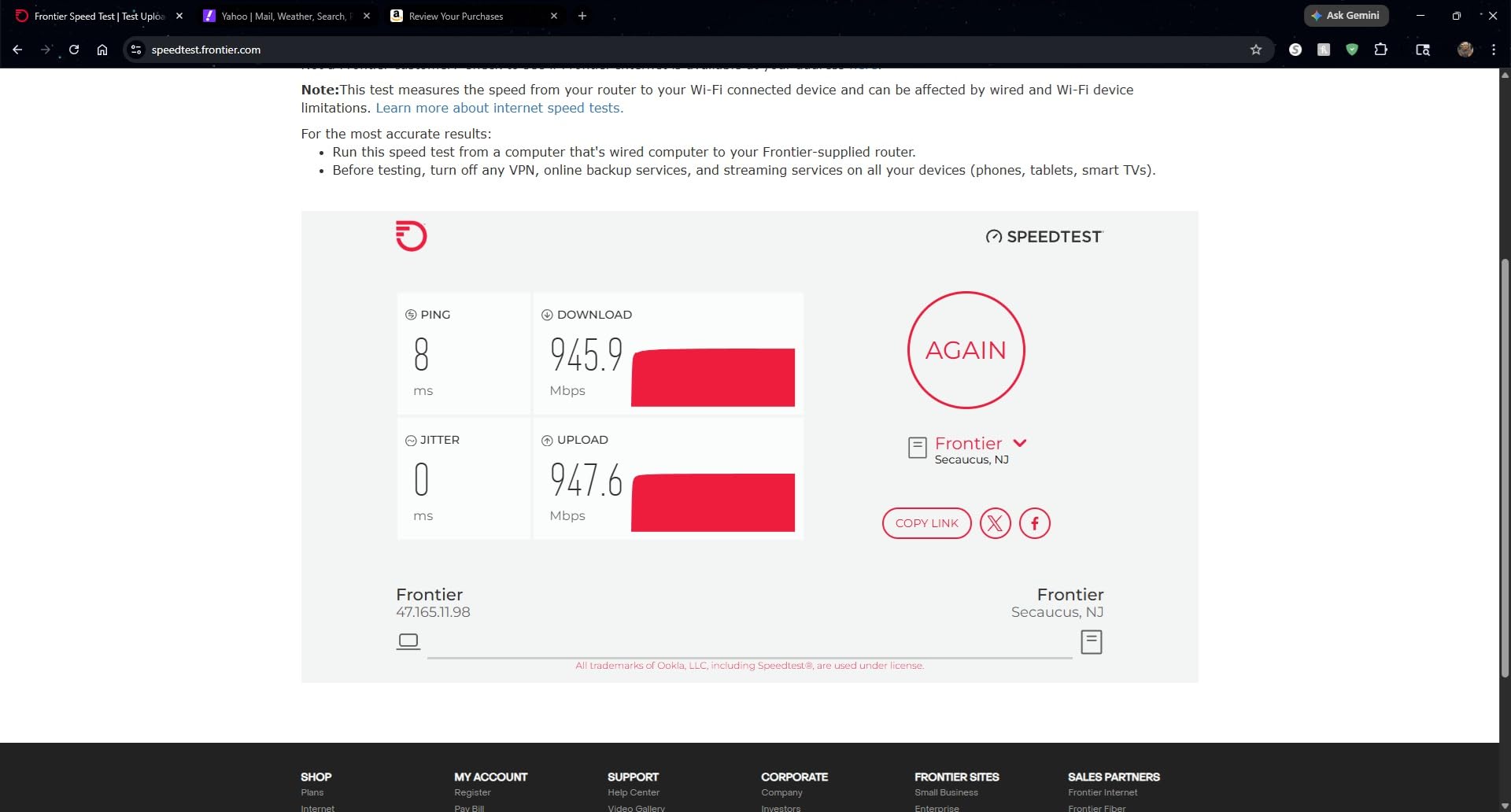
Task: Click the IP address 47.165.11.98
Action: 433,612
